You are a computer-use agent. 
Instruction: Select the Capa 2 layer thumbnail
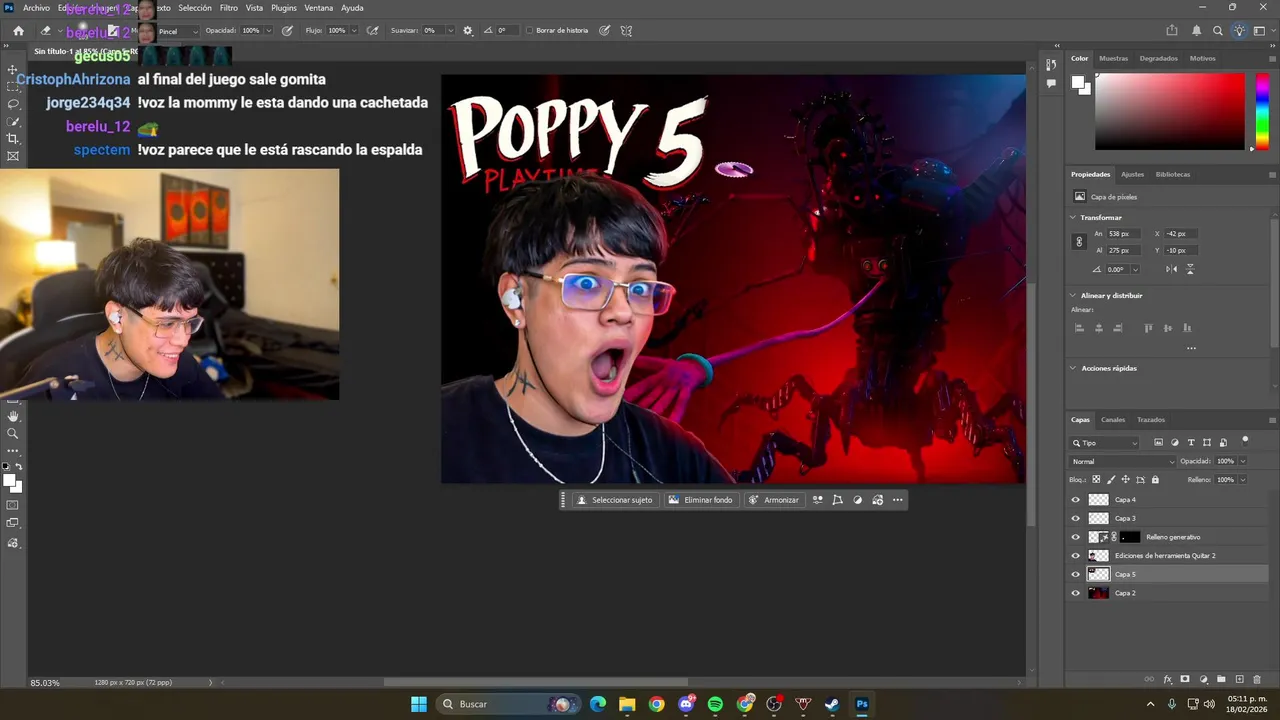pyautogui.click(x=1099, y=593)
